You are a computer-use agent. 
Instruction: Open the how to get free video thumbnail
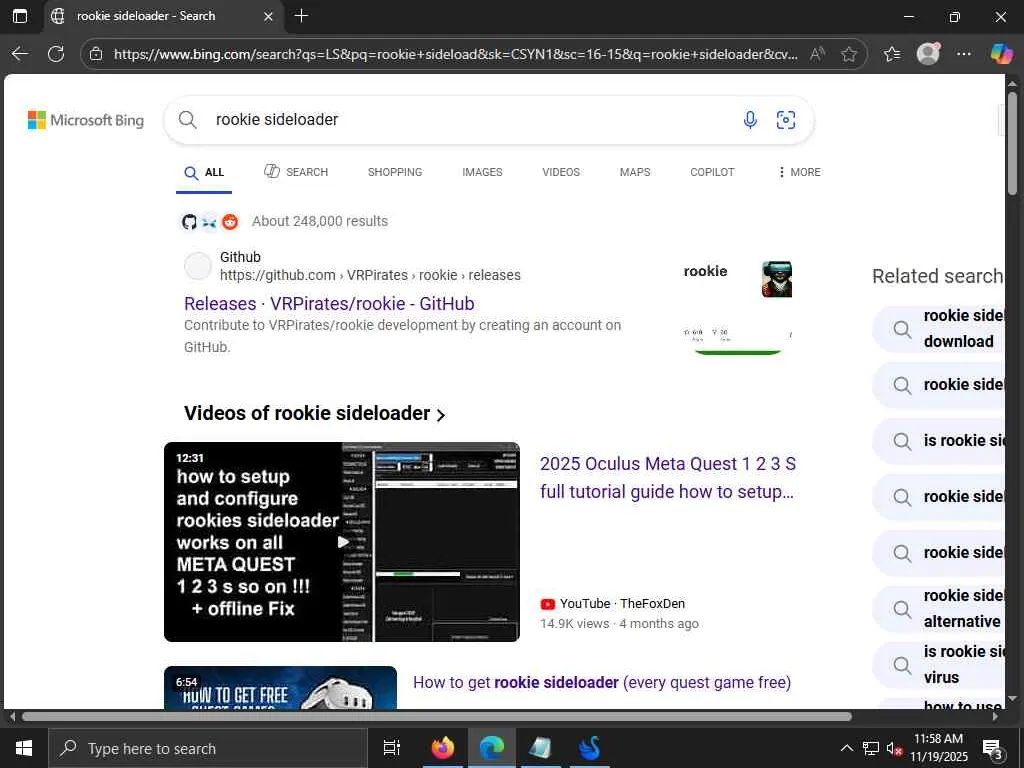tap(280, 688)
